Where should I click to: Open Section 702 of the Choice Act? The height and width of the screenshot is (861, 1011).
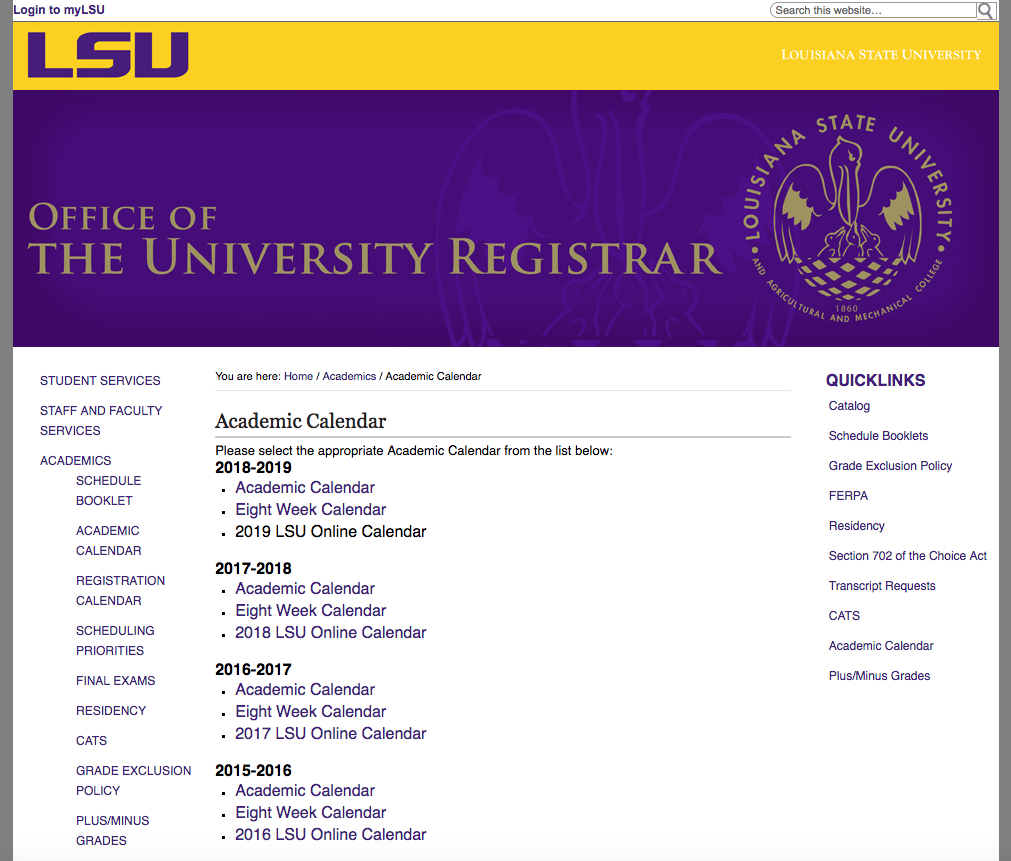(x=908, y=556)
